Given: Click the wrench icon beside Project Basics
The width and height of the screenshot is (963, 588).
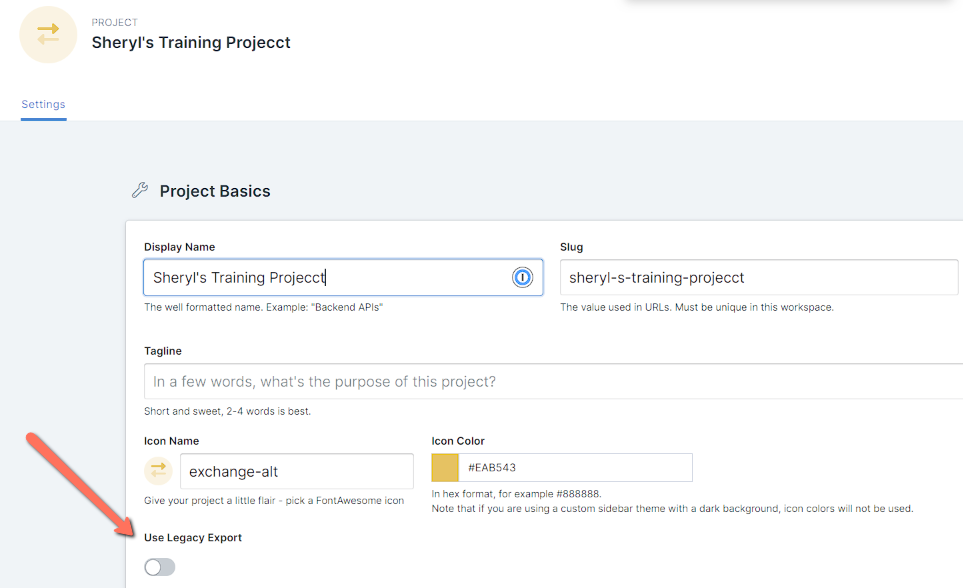Looking at the screenshot, I should click(140, 190).
